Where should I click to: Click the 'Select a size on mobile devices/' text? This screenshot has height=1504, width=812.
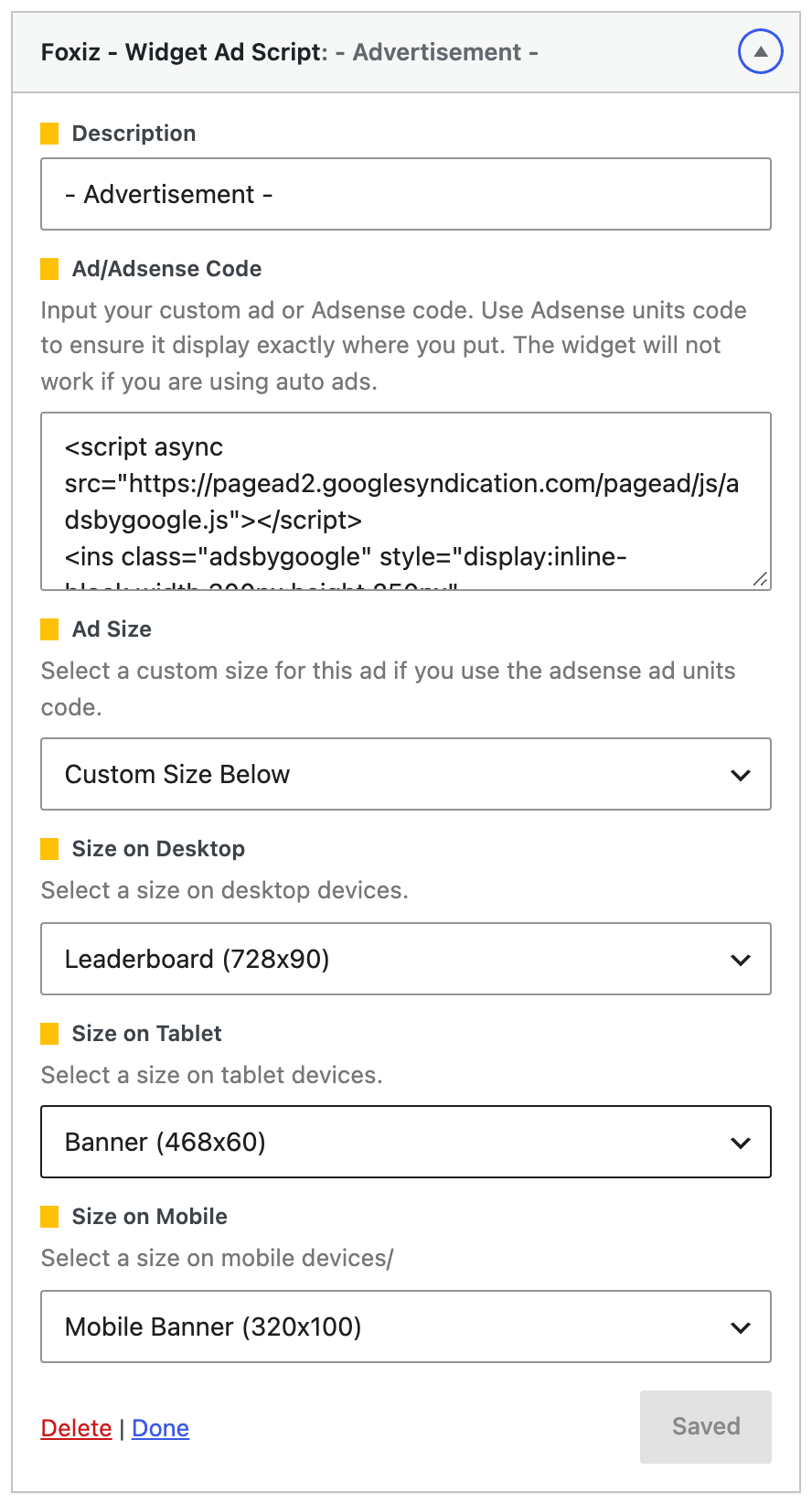(x=217, y=1258)
